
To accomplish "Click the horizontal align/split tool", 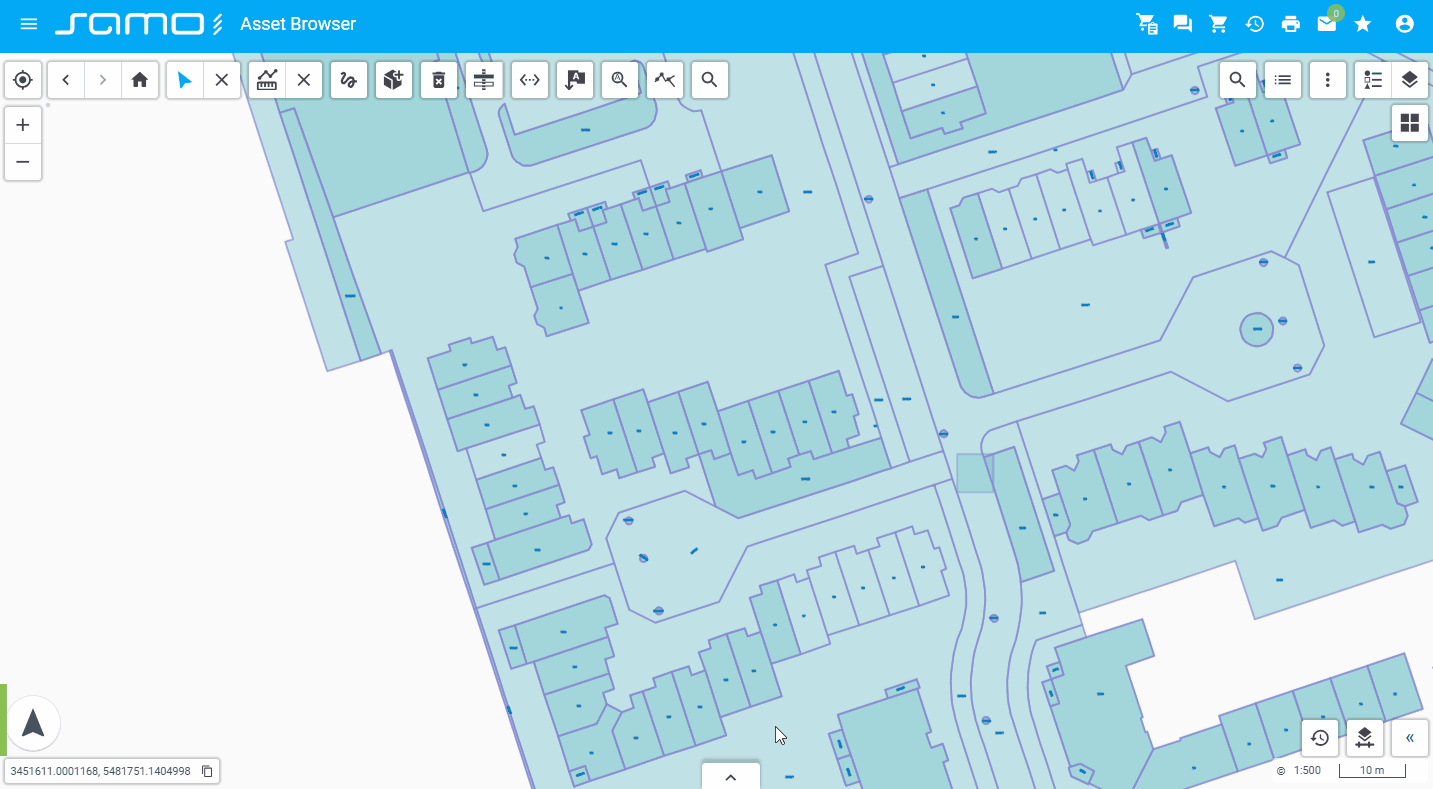I will point(484,80).
